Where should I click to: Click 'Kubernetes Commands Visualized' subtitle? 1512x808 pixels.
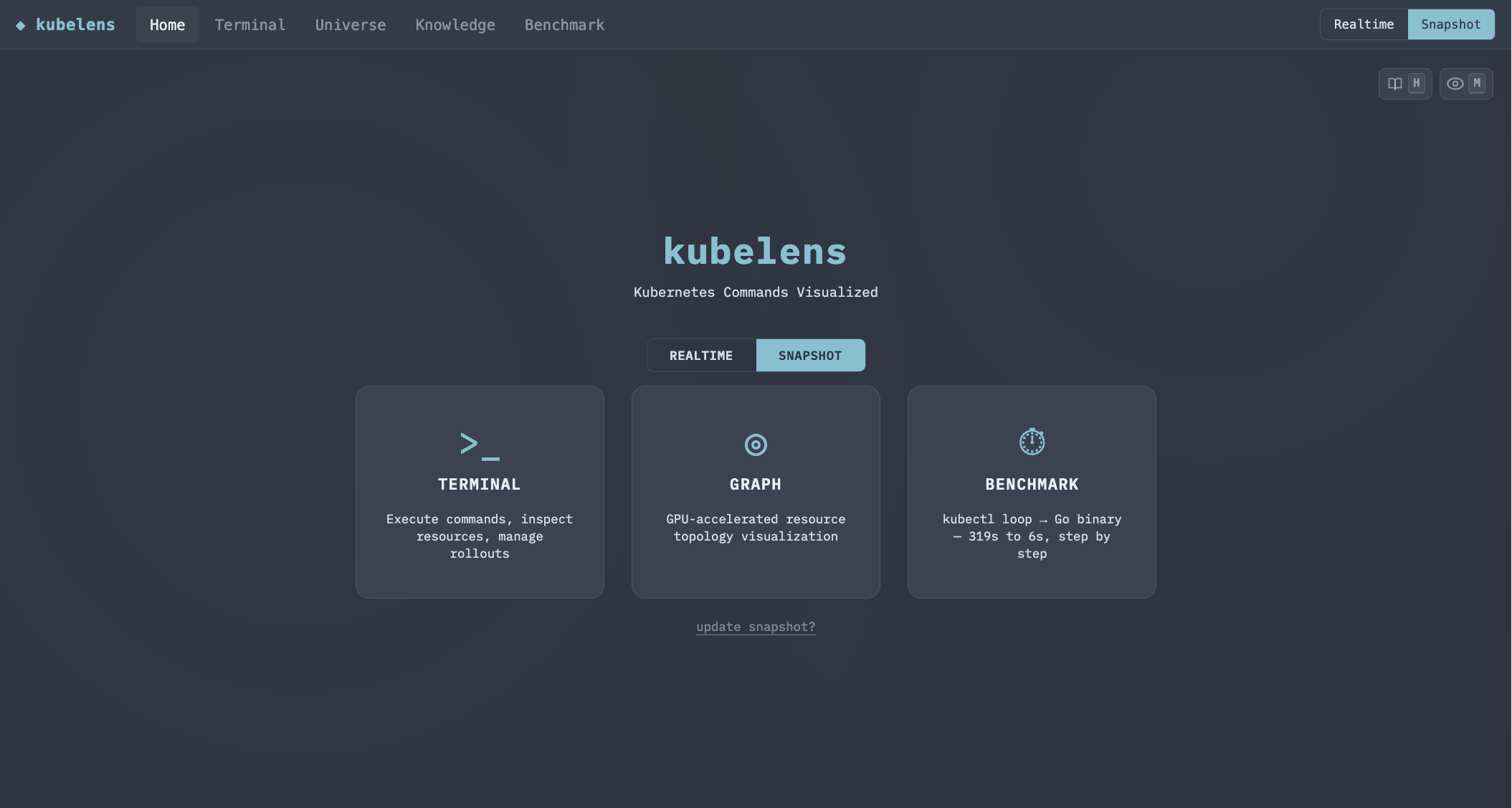pos(756,293)
